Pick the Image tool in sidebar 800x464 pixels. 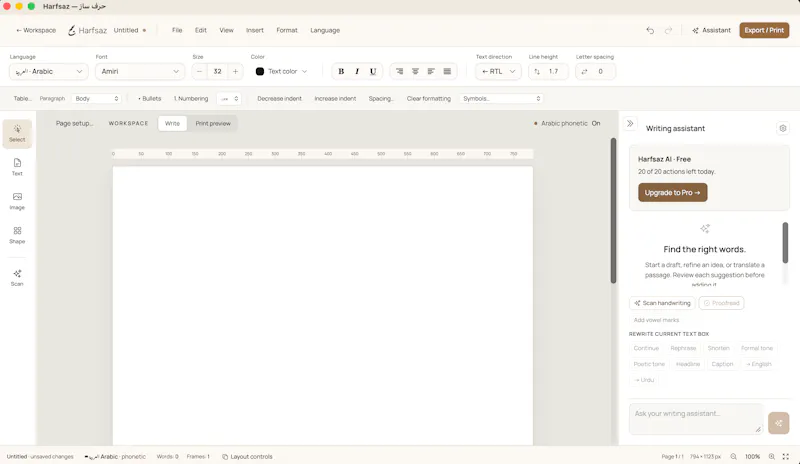pyautogui.click(x=17, y=201)
